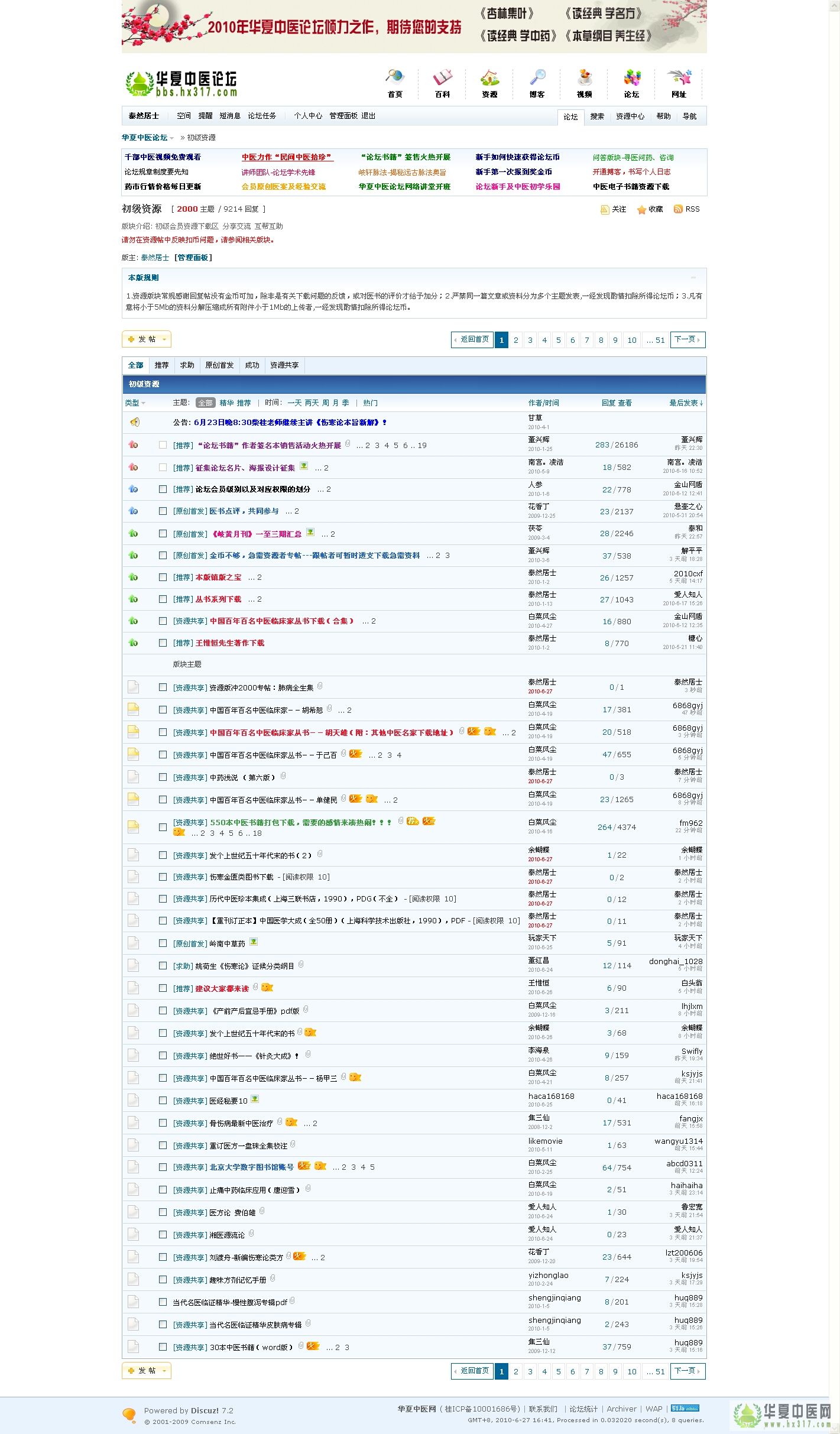Check the box for 本版镇版之宝 thread
This screenshot has height=1434, width=840.
pyautogui.click(x=163, y=578)
